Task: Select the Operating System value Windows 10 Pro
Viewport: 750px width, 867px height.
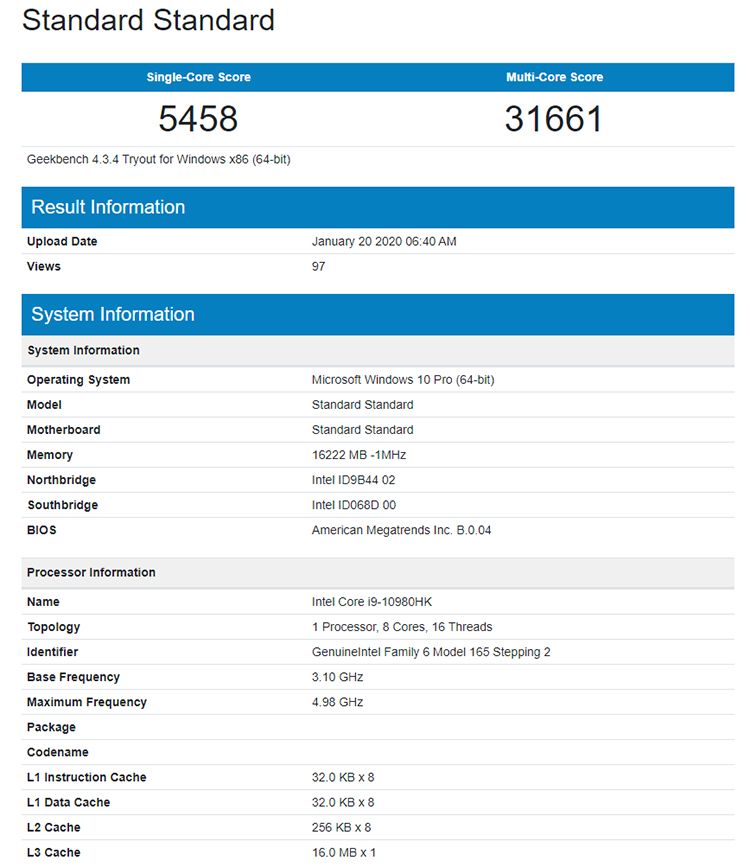Action: [x=403, y=380]
